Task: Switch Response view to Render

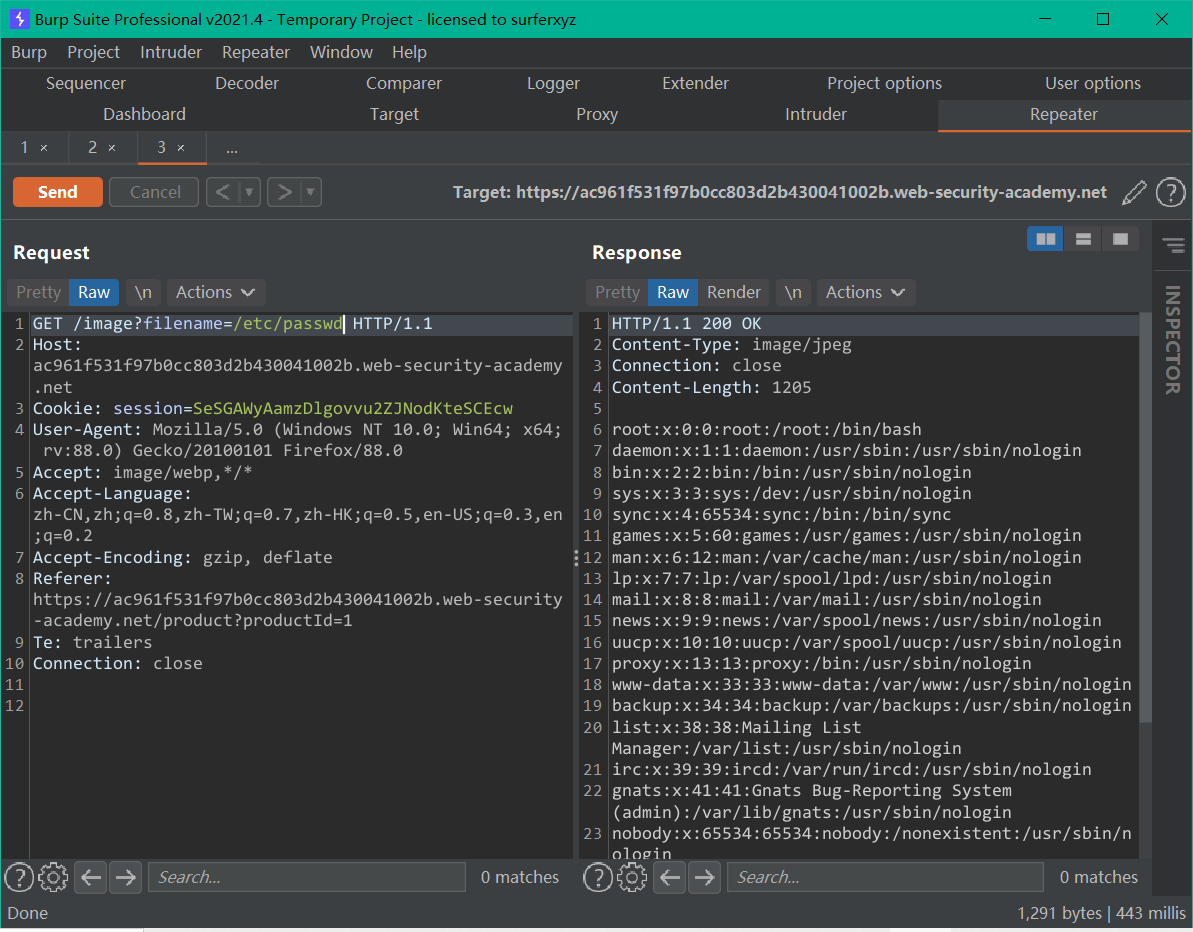Action: [733, 292]
